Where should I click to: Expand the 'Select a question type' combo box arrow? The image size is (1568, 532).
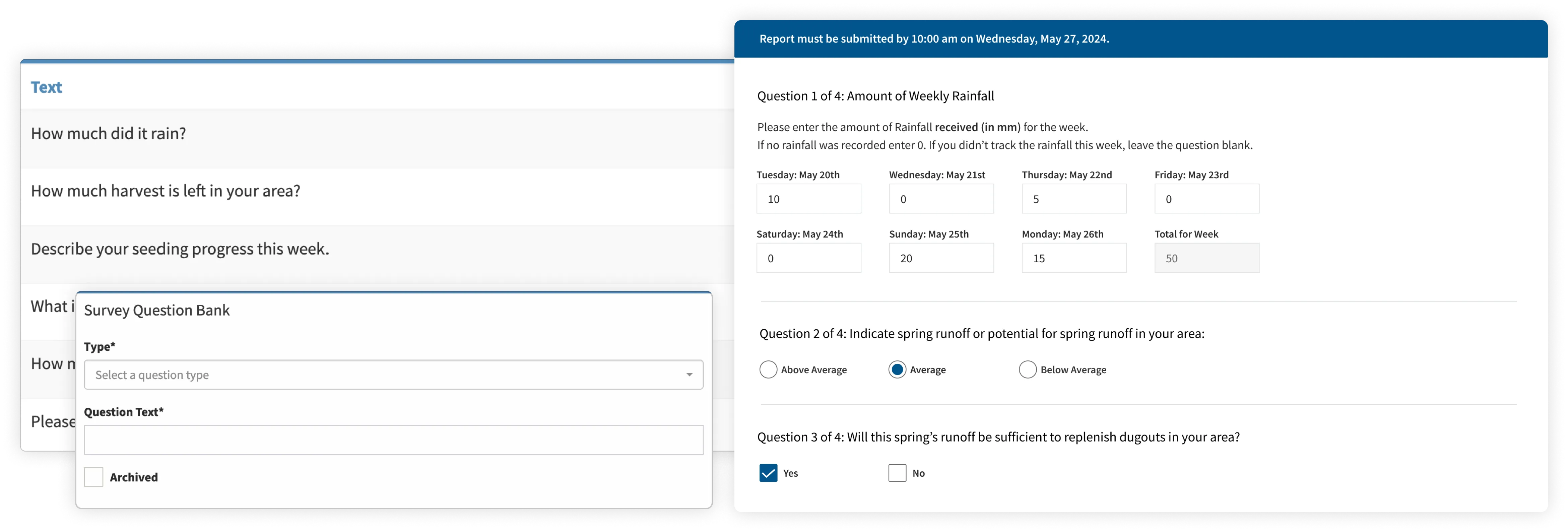689,374
